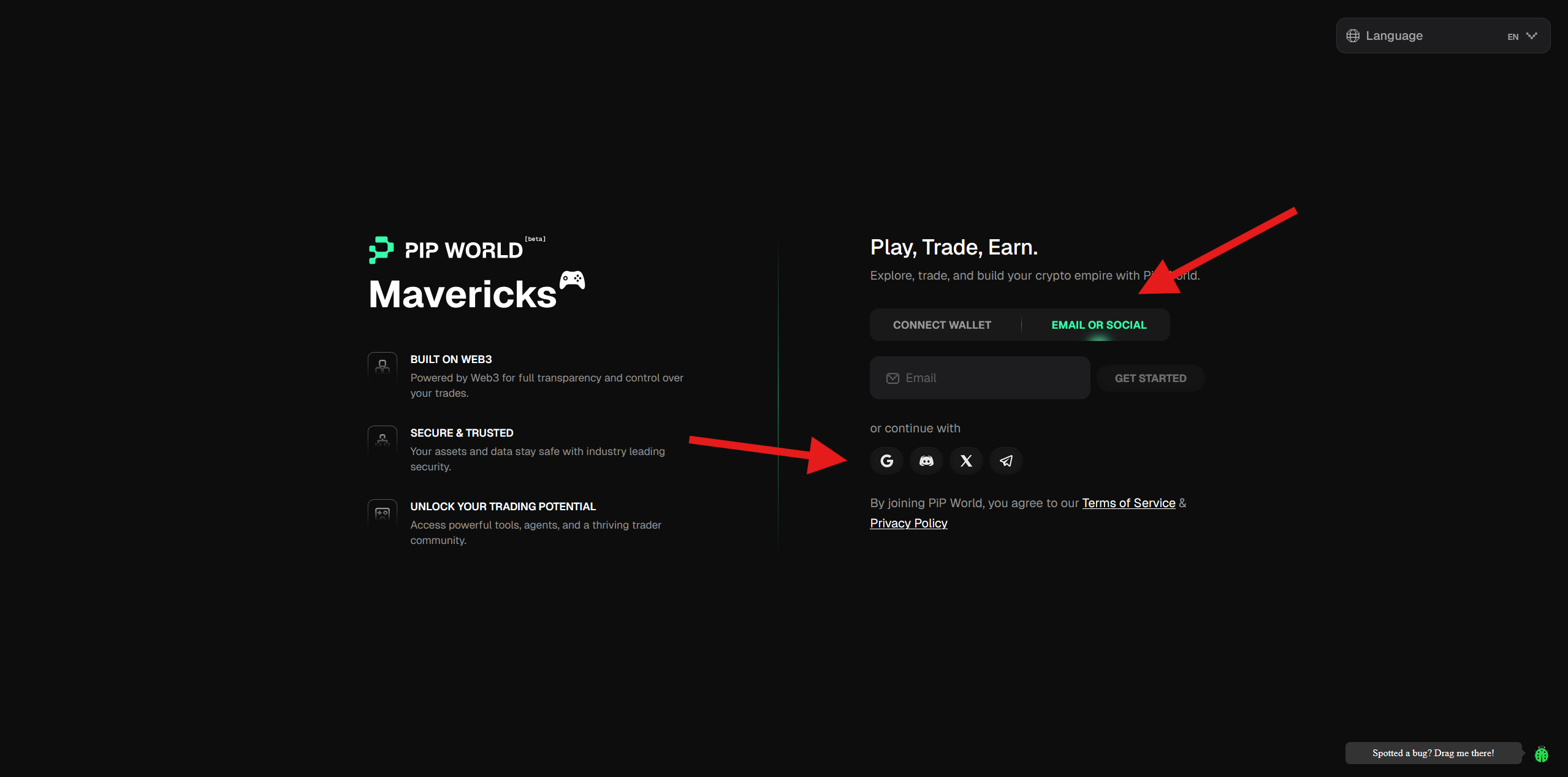This screenshot has height=777, width=1568.
Task: Click the globe icon next to Language
Action: (1353, 36)
